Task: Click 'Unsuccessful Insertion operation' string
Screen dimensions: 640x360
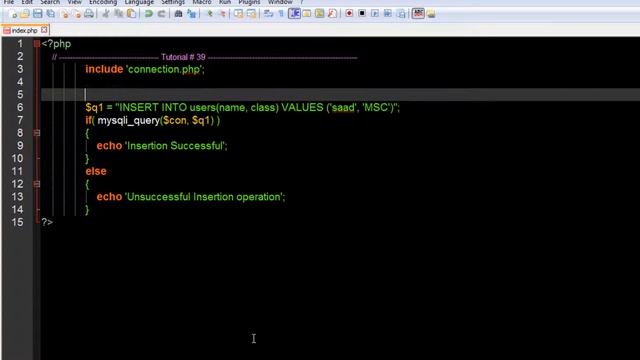Action: 204,197
